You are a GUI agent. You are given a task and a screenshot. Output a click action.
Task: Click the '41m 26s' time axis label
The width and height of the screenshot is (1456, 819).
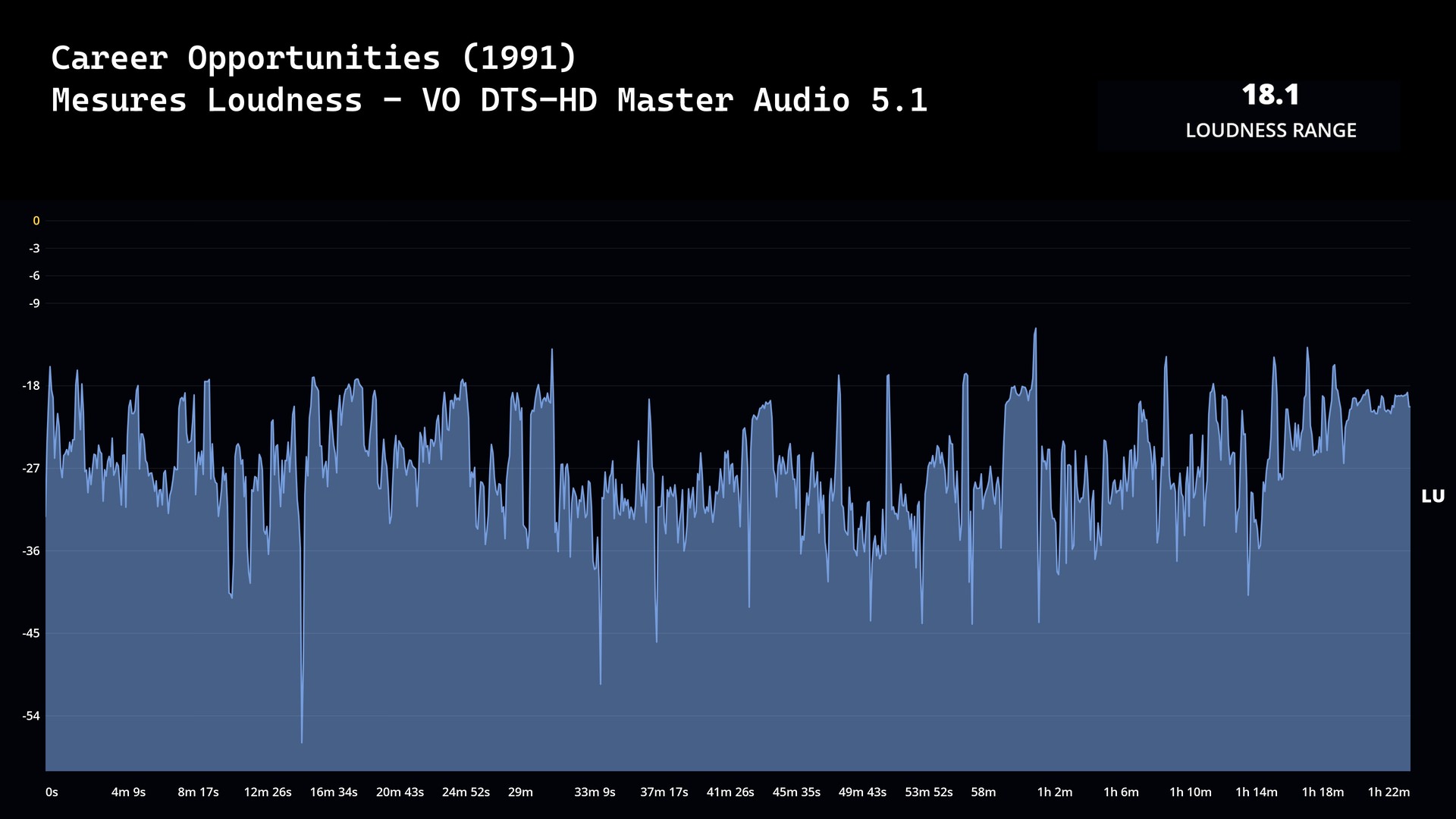[730, 792]
